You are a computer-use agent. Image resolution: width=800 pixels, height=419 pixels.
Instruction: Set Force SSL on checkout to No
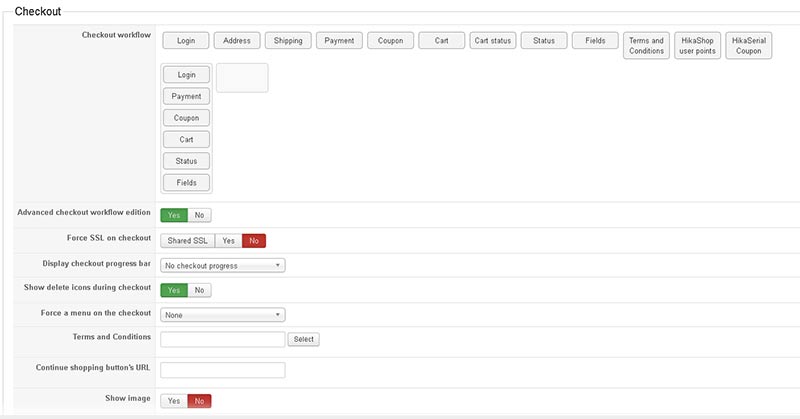point(254,241)
